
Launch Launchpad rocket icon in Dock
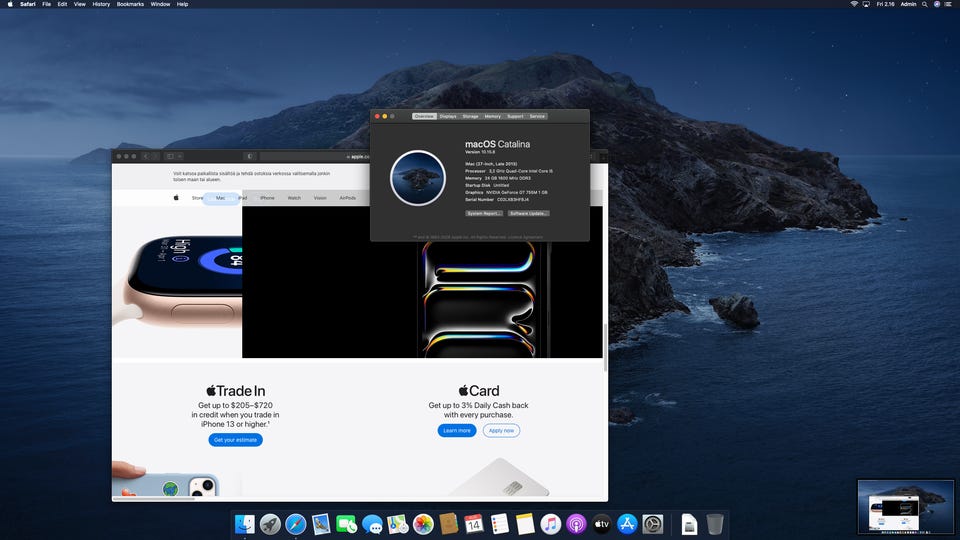pyautogui.click(x=270, y=524)
